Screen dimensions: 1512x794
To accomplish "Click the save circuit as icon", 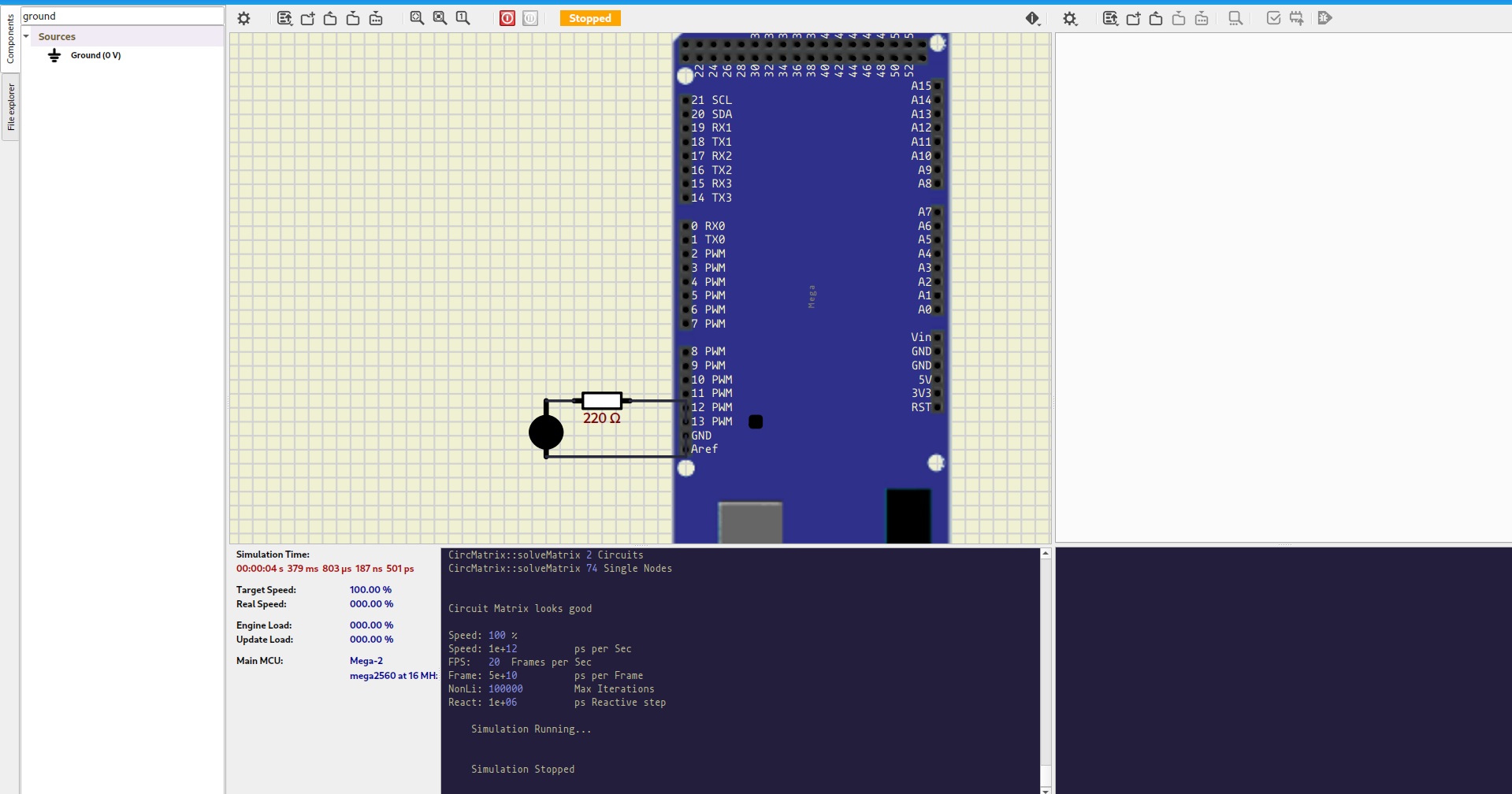I will [x=376, y=18].
